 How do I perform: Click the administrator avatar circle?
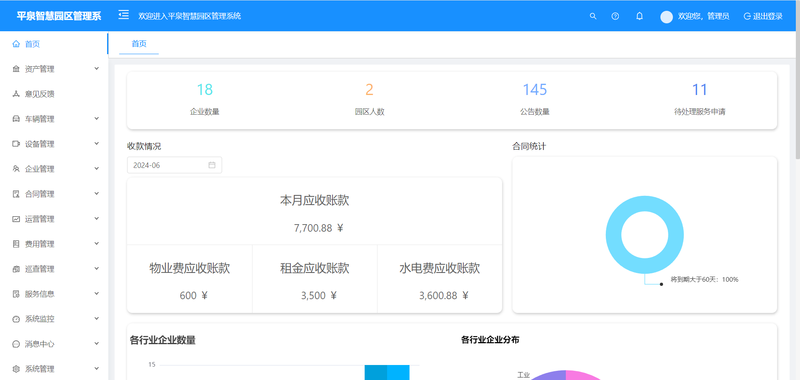point(666,17)
